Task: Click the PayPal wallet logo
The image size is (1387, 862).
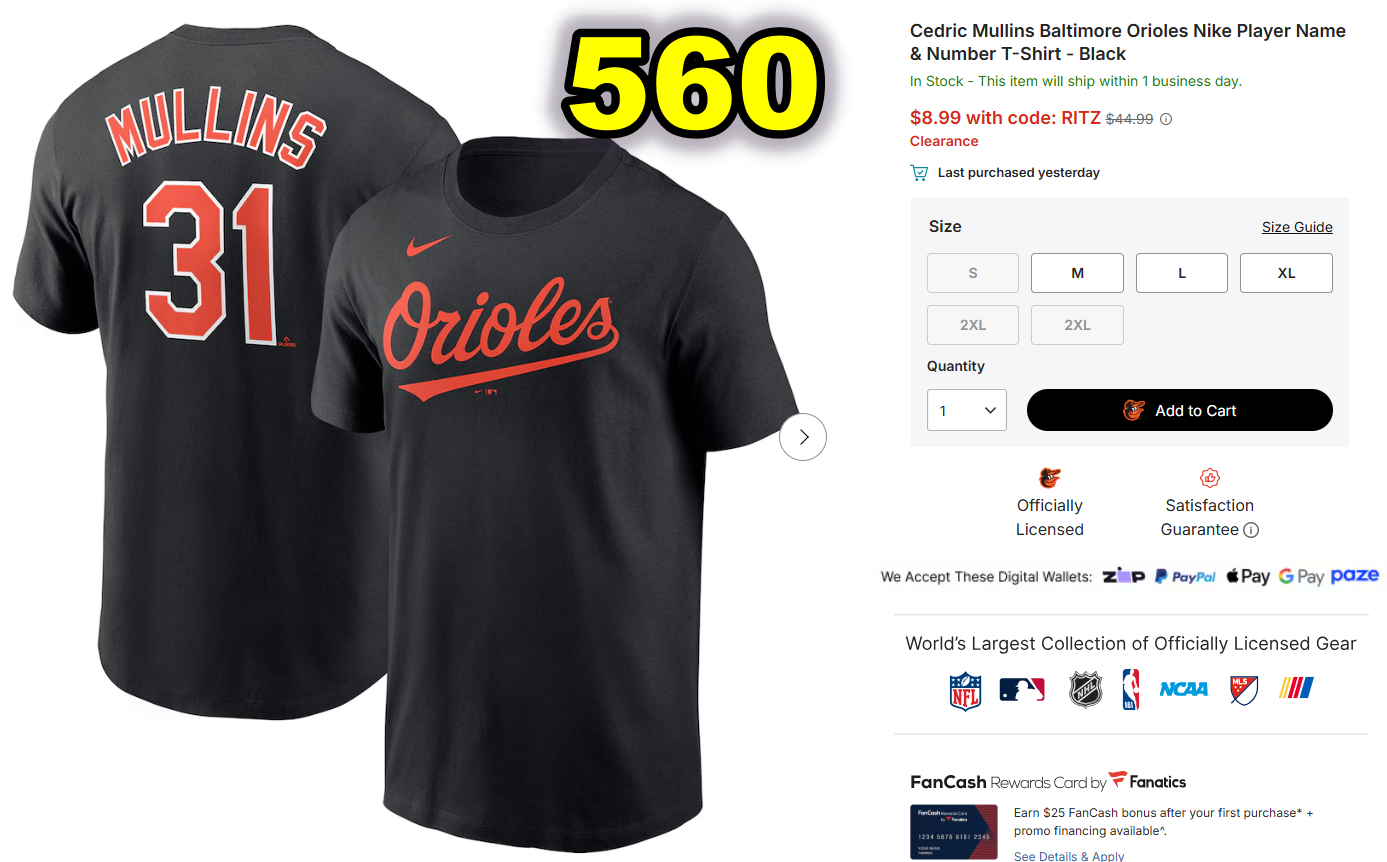Action: tap(1185, 576)
